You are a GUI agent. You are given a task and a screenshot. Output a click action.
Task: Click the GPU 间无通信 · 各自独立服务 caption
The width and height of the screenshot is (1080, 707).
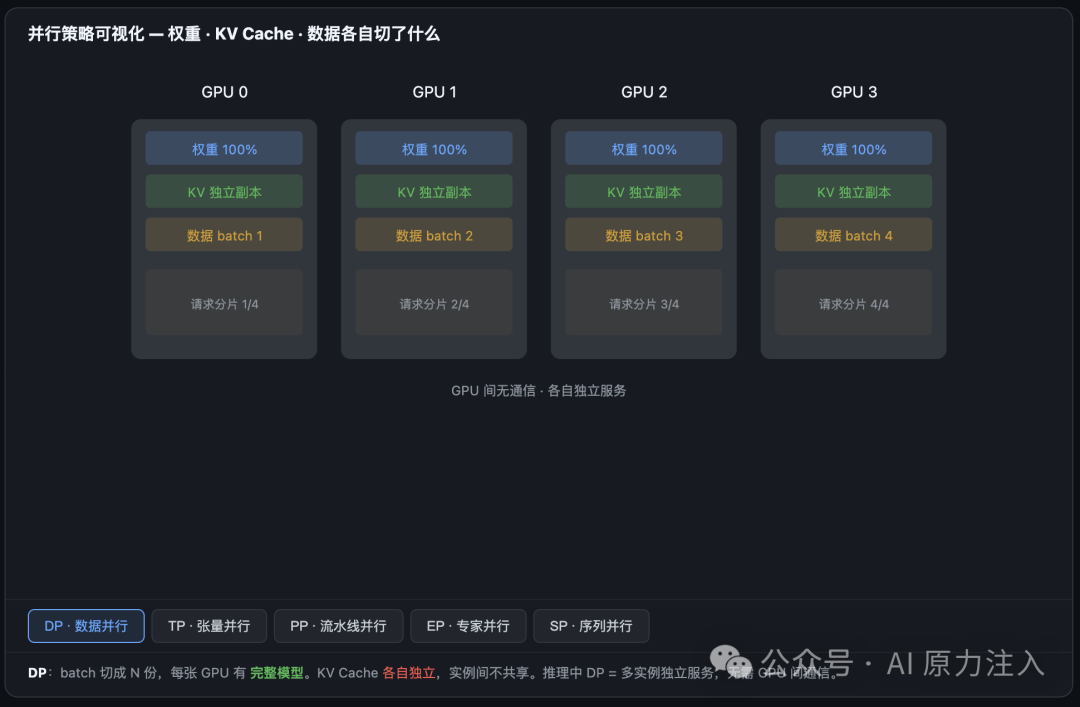539,391
